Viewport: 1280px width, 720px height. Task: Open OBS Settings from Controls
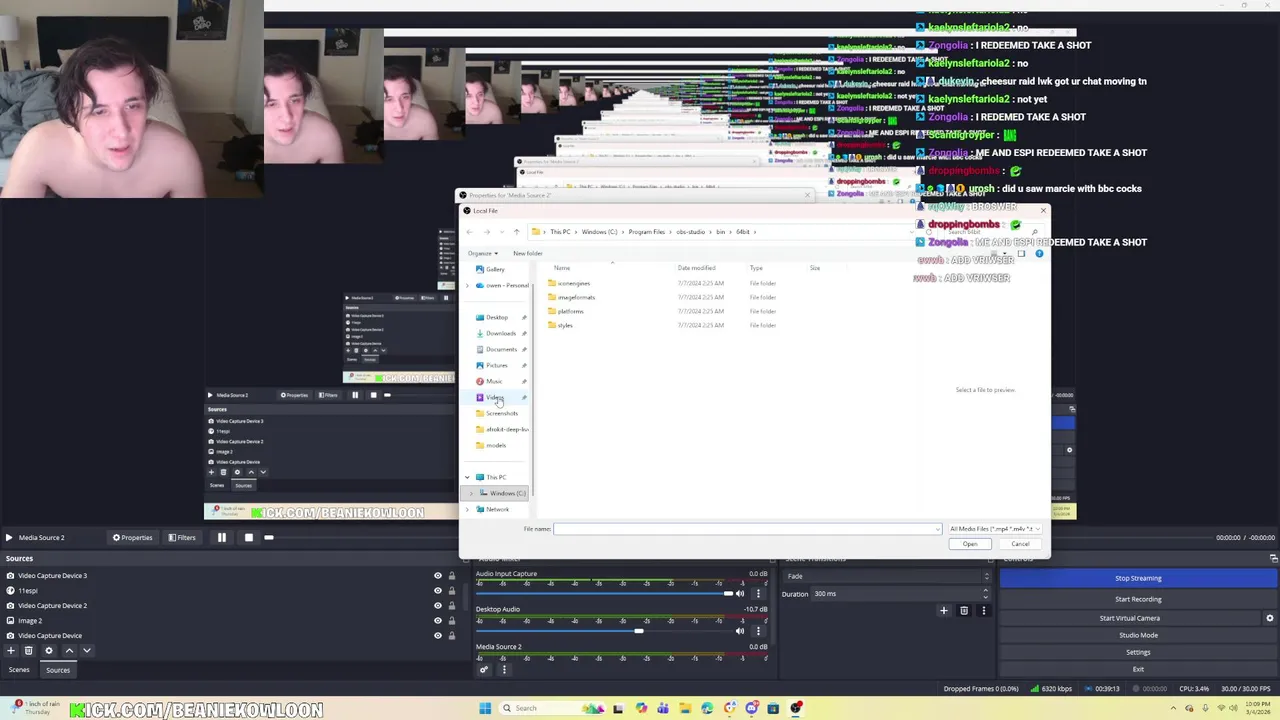(x=1138, y=652)
